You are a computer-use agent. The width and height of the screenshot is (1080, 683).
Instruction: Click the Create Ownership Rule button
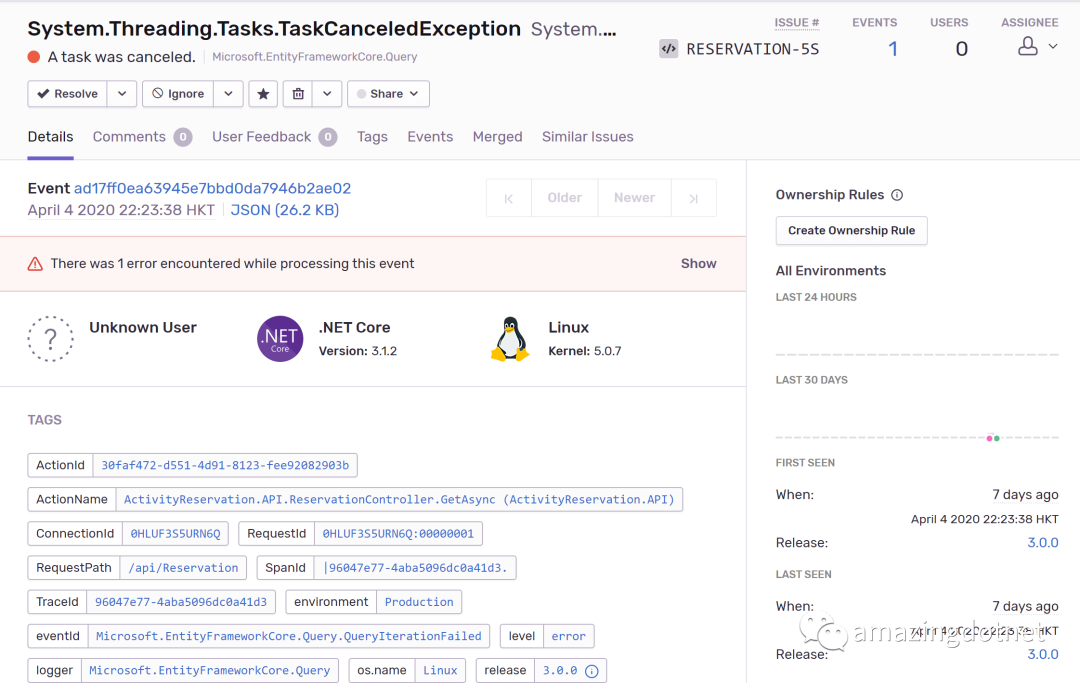click(851, 231)
